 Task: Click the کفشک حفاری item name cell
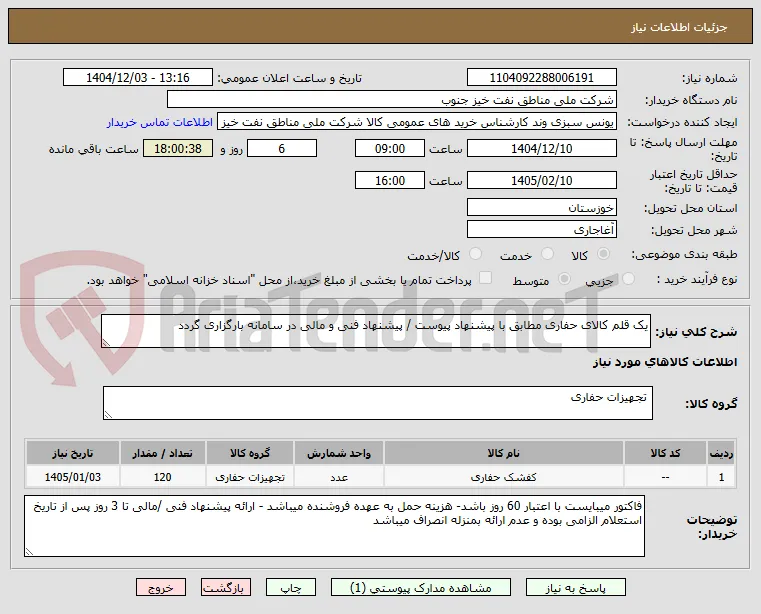pyautogui.click(x=504, y=477)
